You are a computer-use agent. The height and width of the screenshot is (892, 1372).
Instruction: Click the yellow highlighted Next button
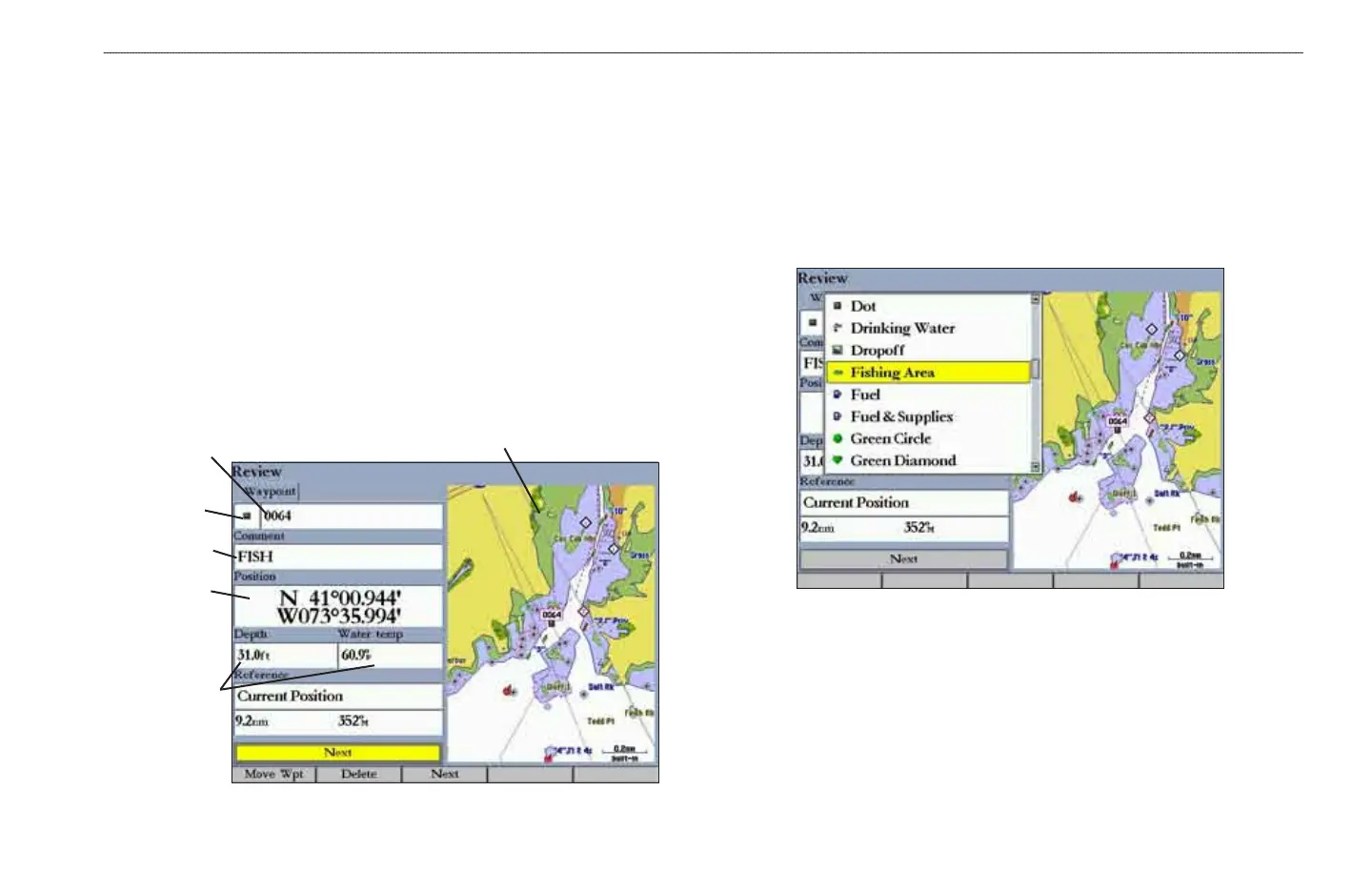click(x=338, y=753)
